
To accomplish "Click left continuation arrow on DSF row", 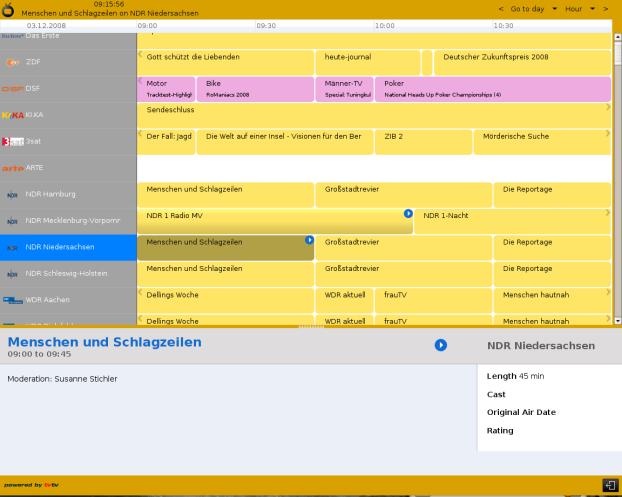I will point(140,81).
